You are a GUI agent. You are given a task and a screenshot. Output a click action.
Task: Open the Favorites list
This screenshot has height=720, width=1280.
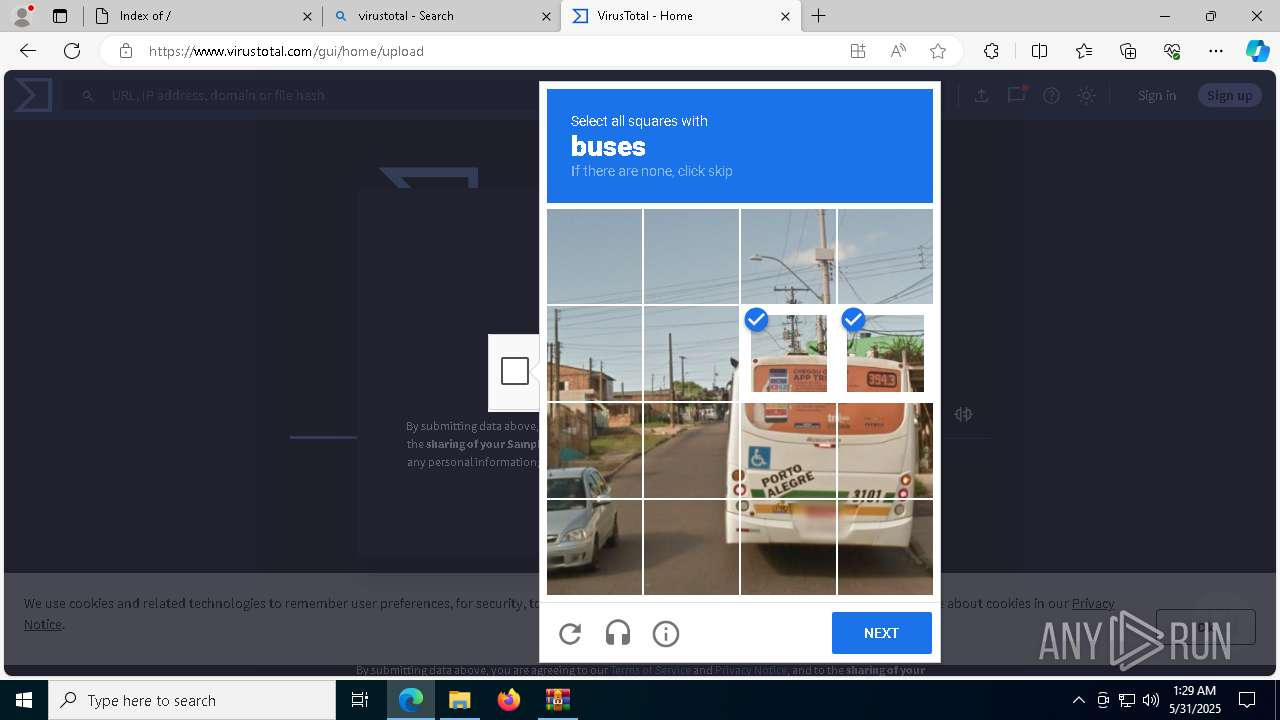[1084, 51]
